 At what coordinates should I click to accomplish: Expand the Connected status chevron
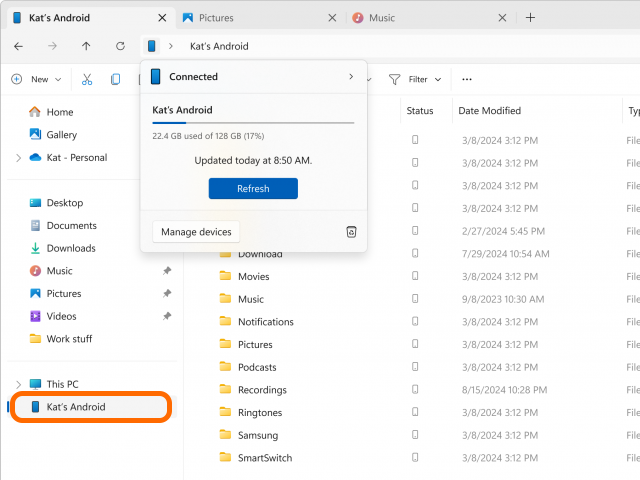(351, 77)
